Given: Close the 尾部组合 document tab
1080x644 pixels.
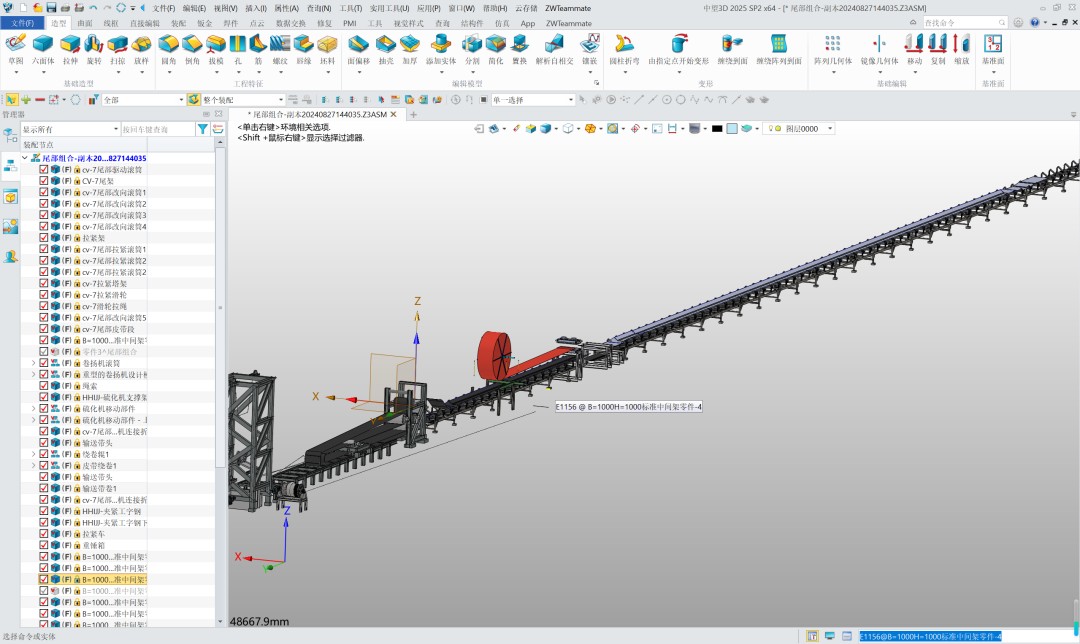Looking at the screenshot, I should point(394,115).
